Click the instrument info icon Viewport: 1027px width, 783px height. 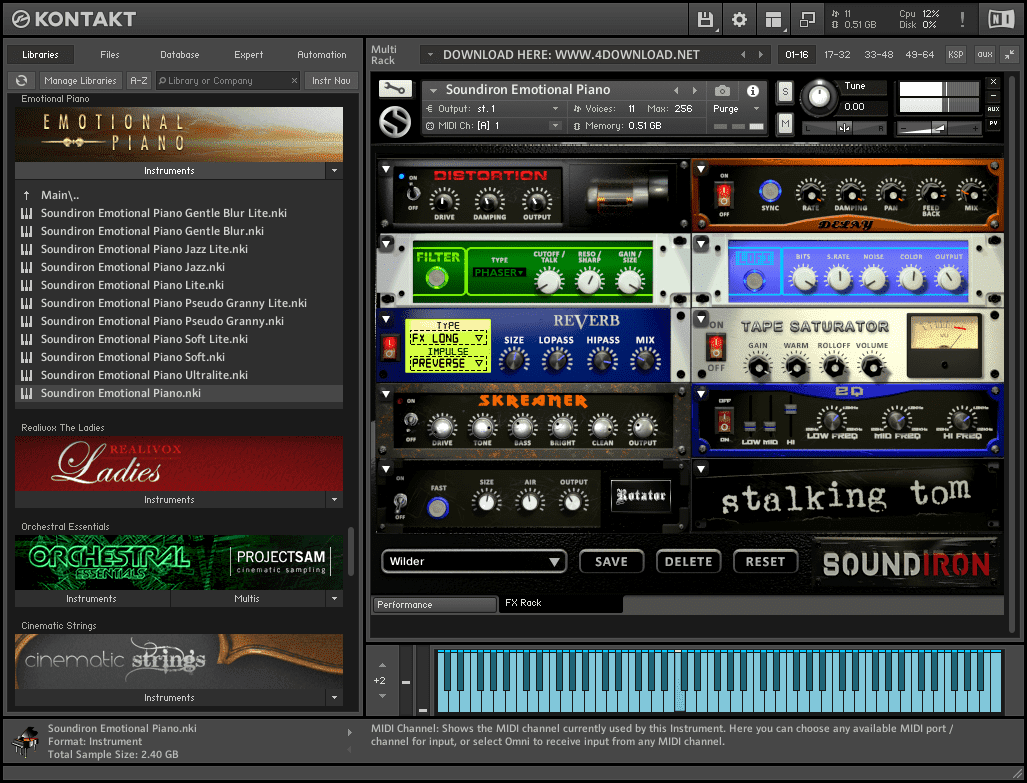point(753,90)
